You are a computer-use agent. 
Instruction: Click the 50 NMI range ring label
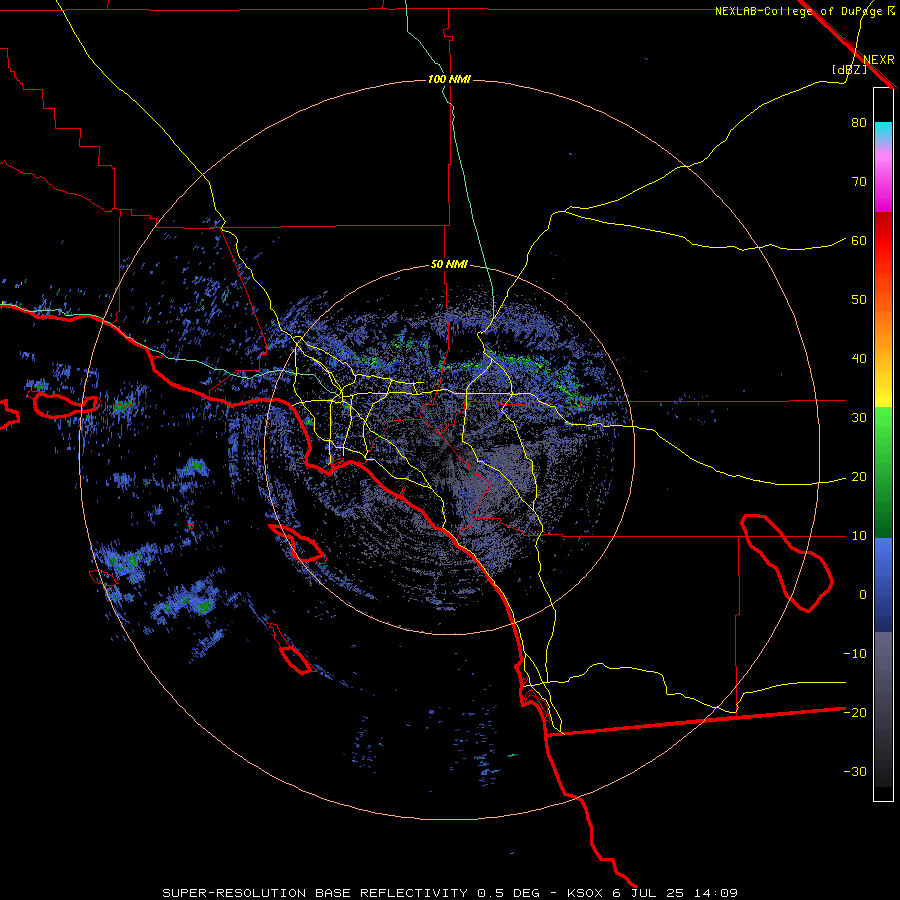point(449,265)
